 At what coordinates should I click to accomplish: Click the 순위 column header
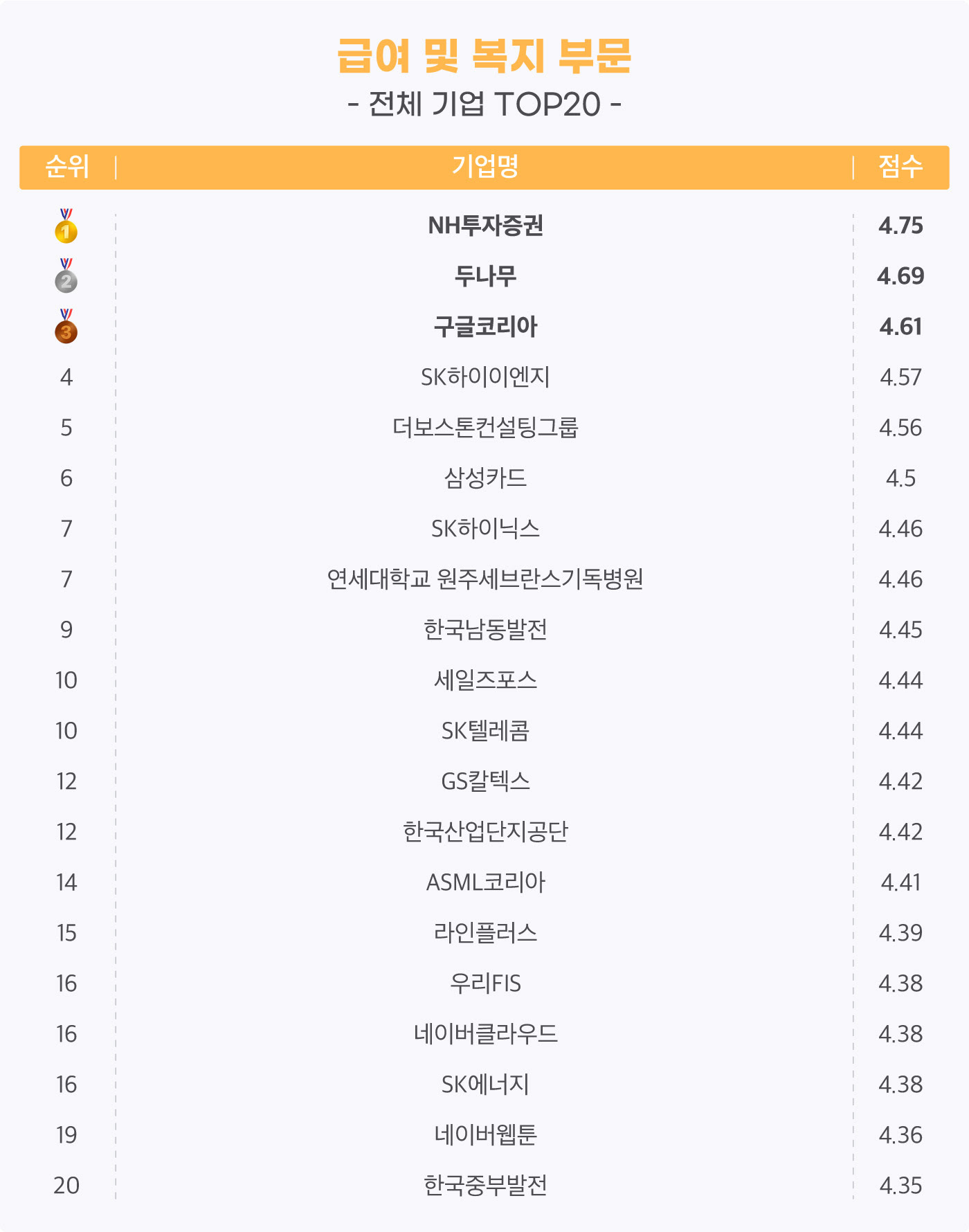(67, 167)
